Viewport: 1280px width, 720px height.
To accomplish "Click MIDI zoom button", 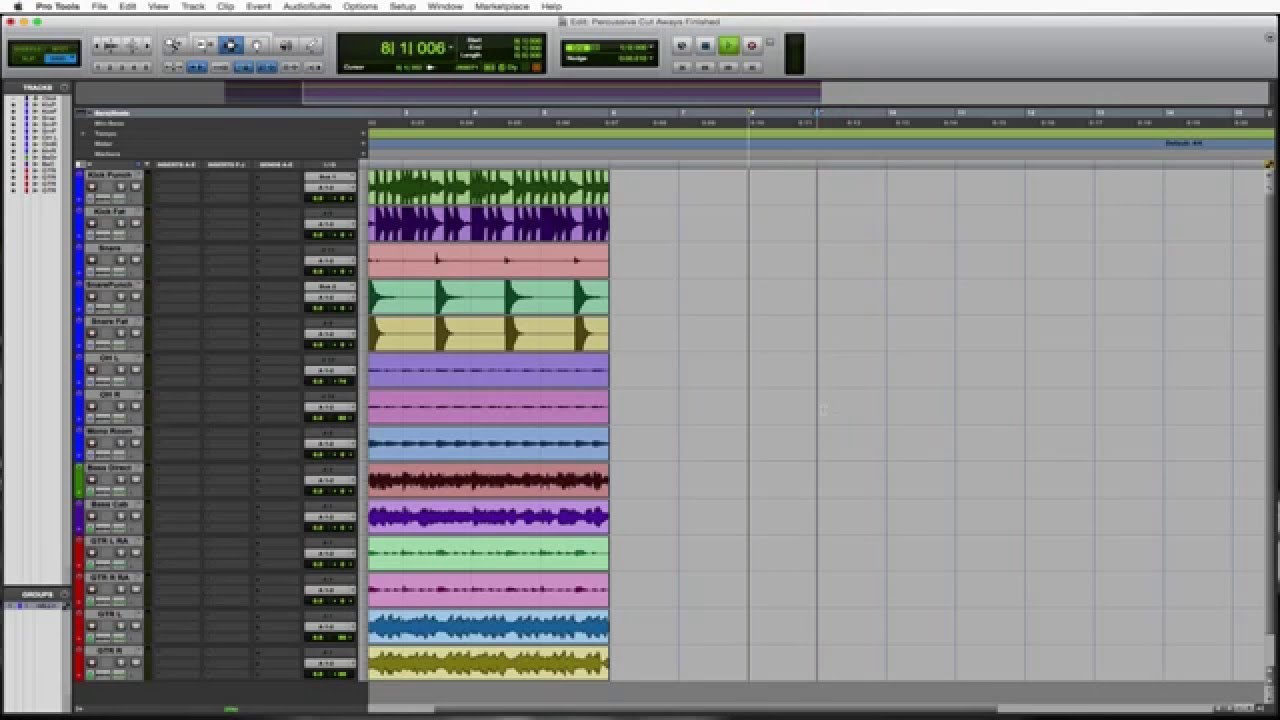I will 134,46.
